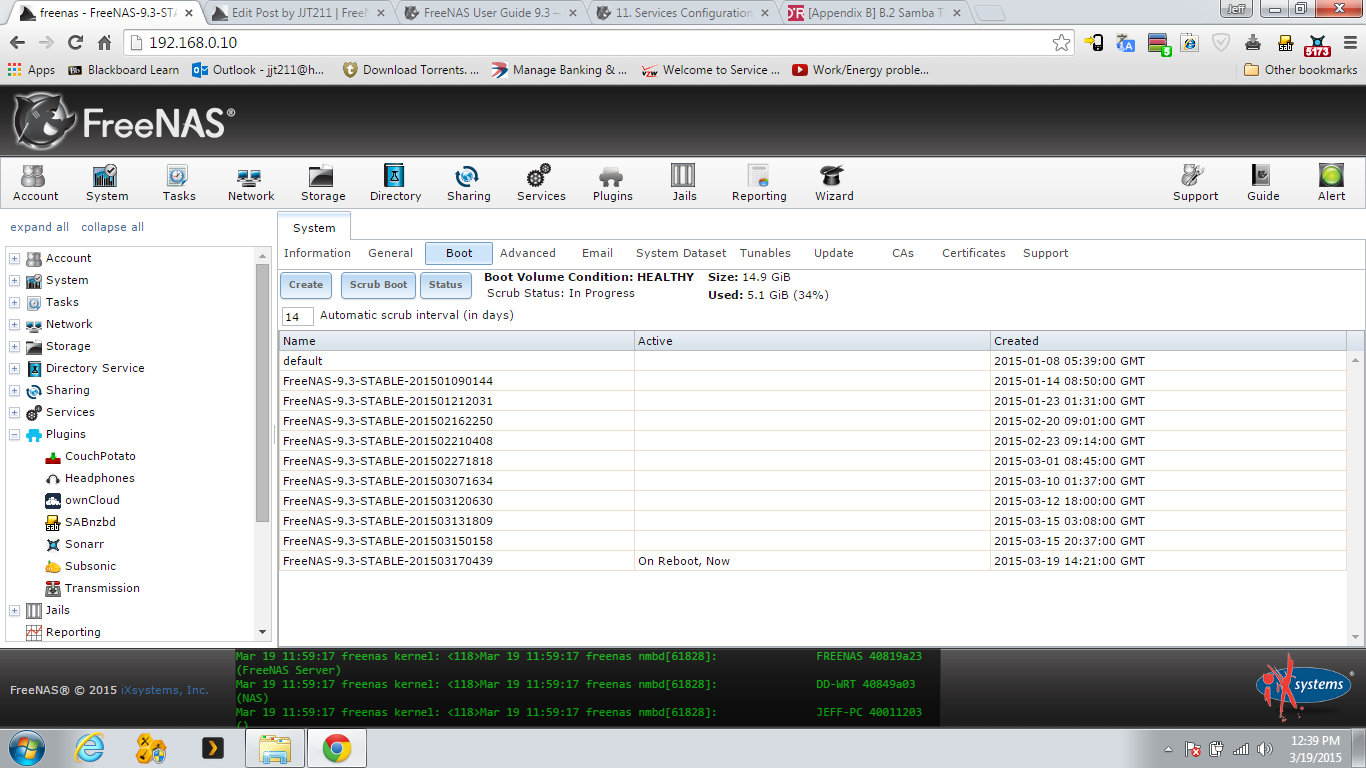Open the Jails toolbar icon

684,183
